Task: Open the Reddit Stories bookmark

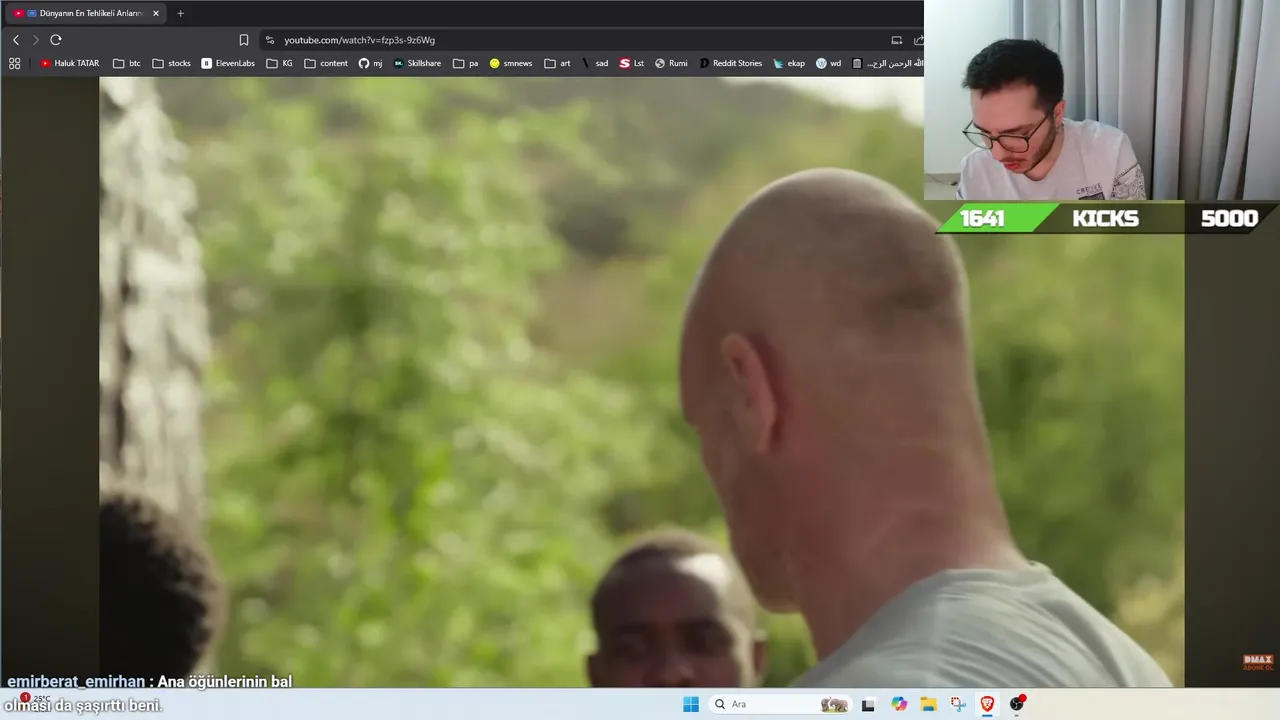Action: point(731,63)
